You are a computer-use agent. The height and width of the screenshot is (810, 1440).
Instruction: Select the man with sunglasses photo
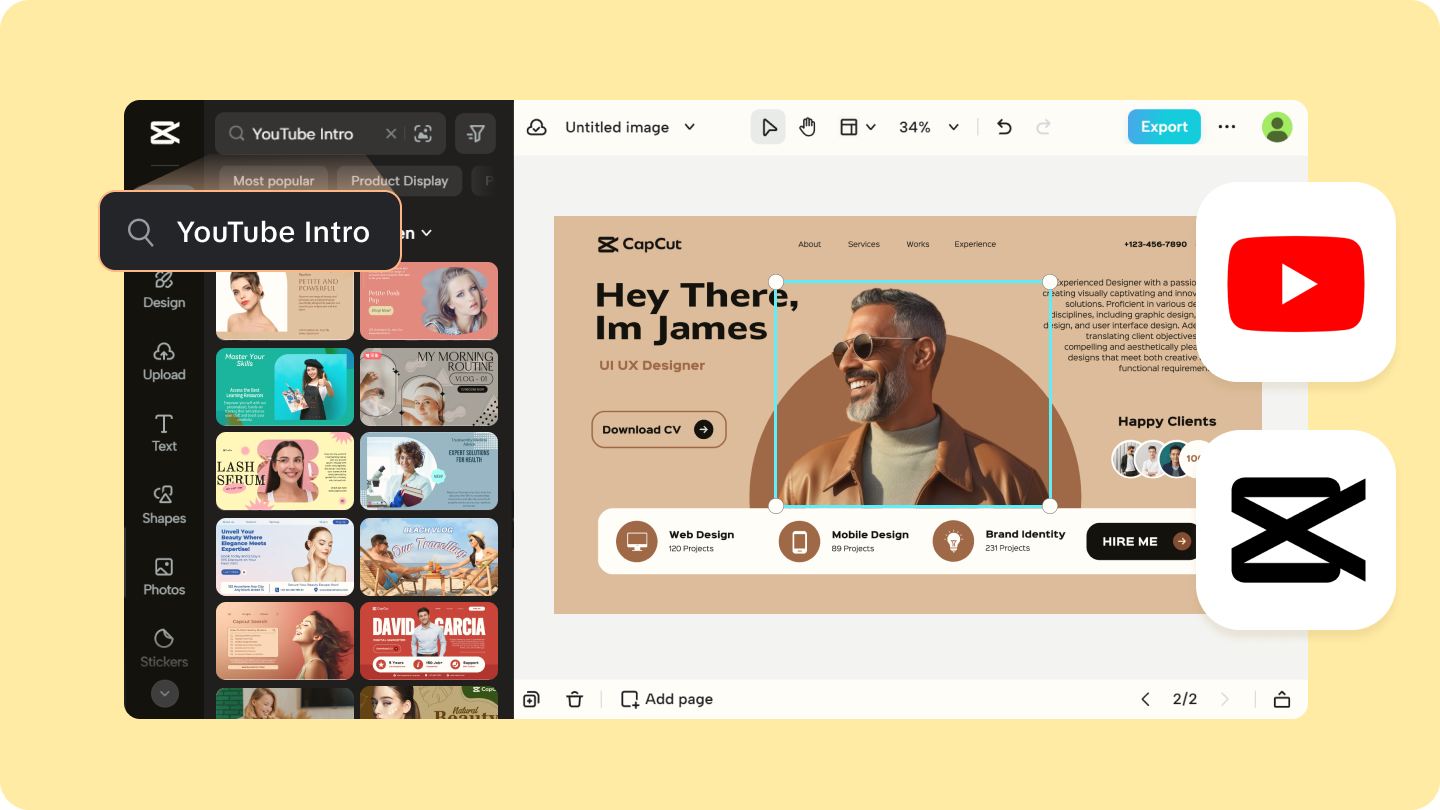click(912, 394)
